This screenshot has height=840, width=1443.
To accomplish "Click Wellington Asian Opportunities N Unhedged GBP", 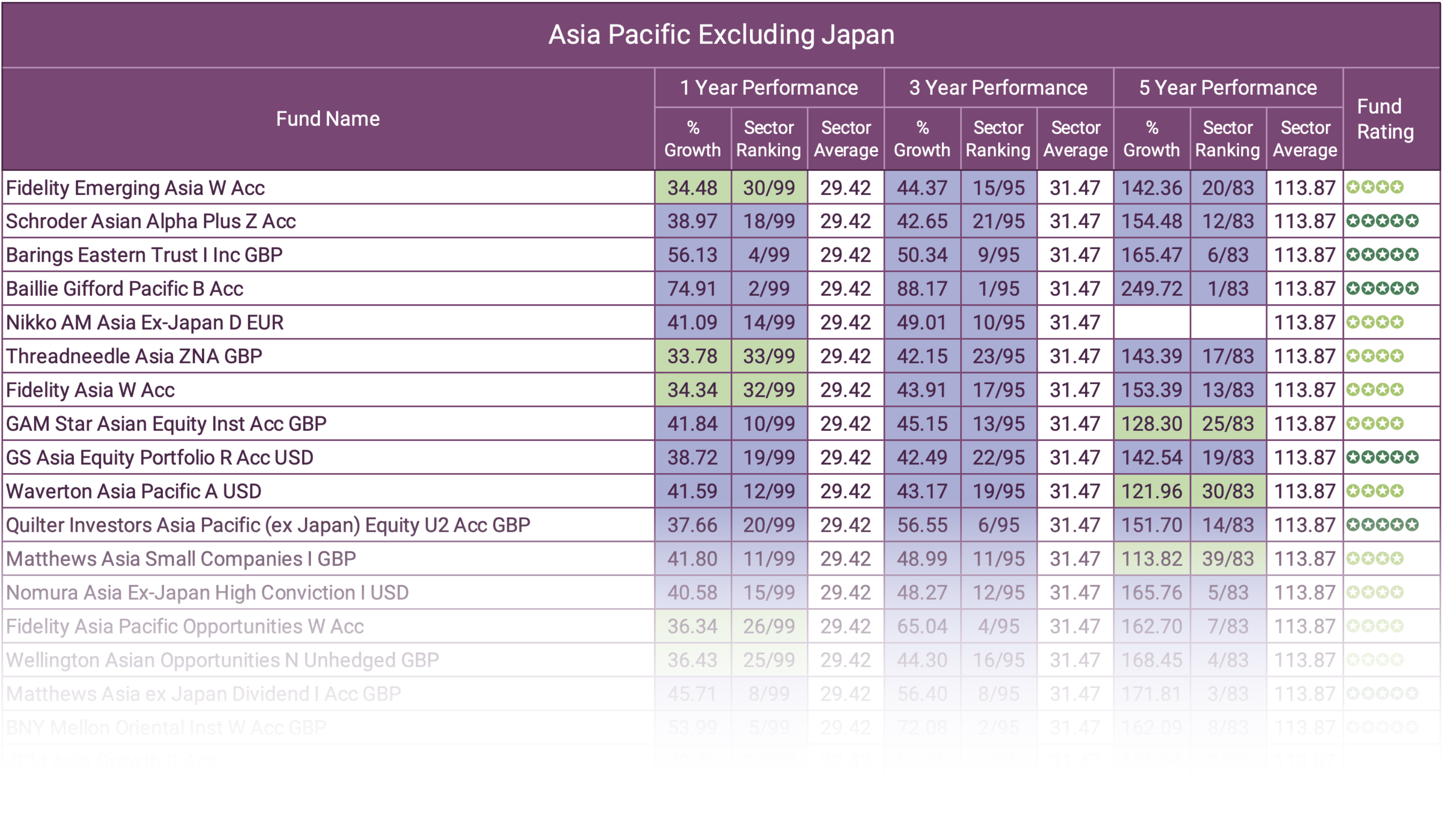I will [223, 660].
